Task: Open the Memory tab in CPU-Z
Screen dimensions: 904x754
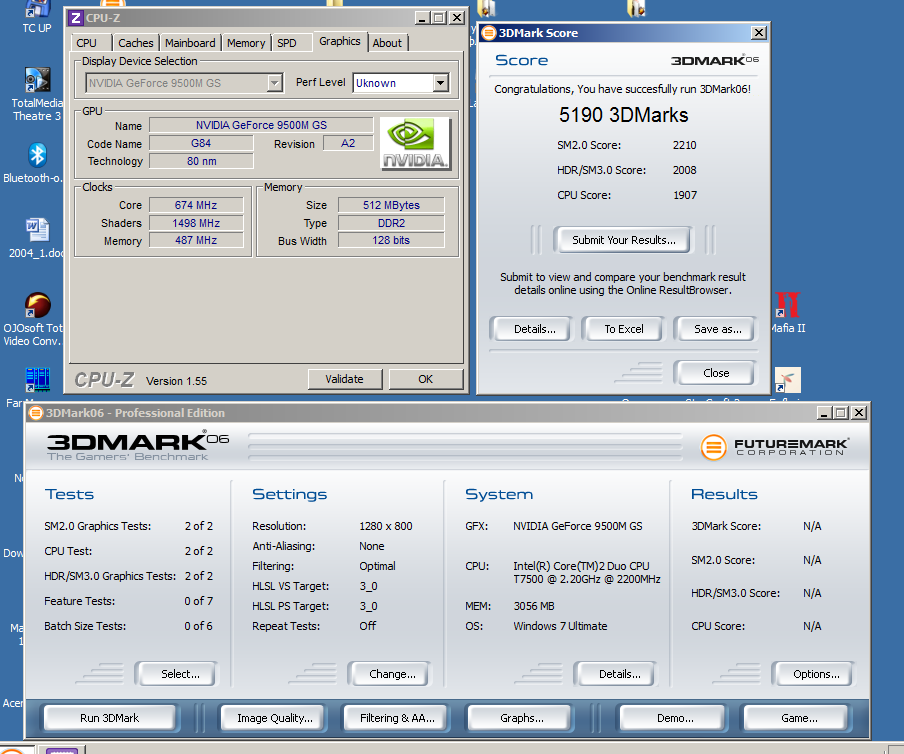Action: [x=246, y=43]
